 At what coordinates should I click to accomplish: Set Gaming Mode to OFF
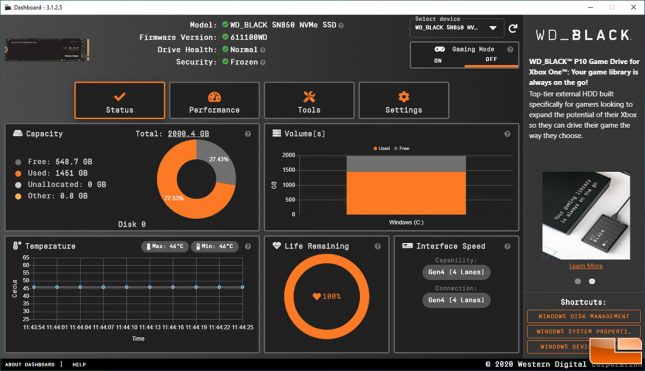[x=491, y=60]
